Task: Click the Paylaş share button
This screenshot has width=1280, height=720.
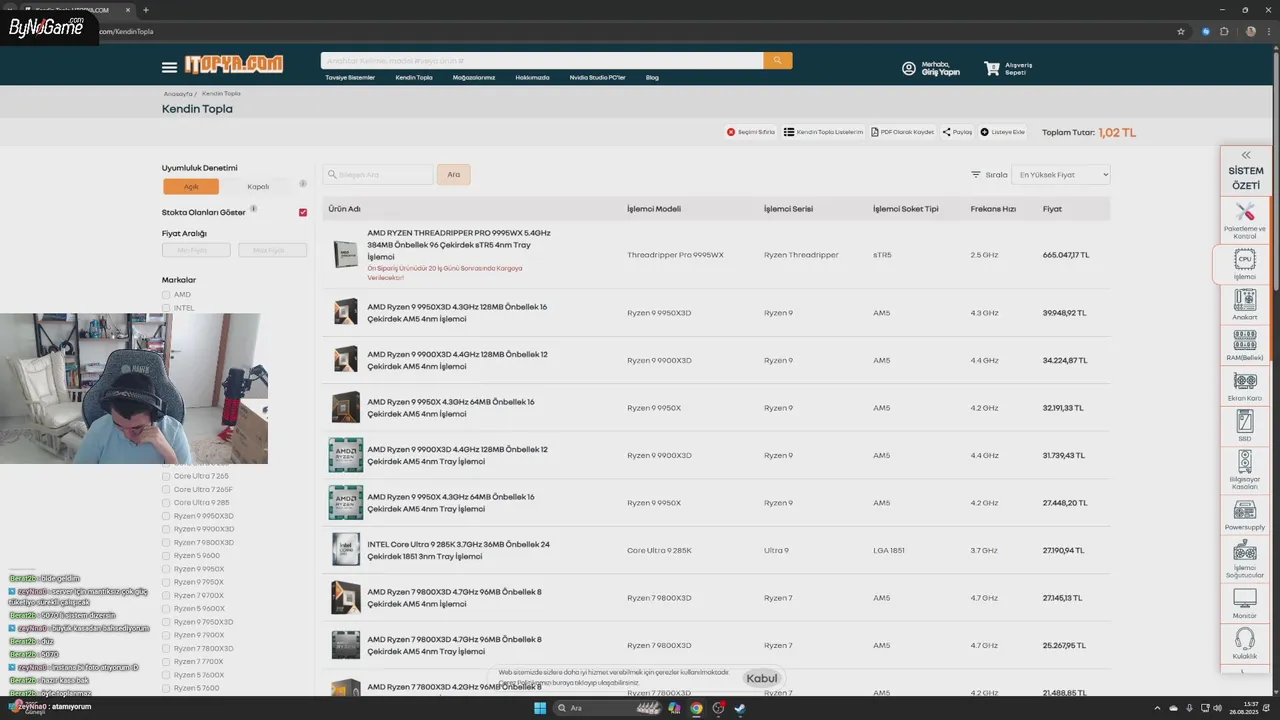Action: pyautogui.click(x=957, y=132)
